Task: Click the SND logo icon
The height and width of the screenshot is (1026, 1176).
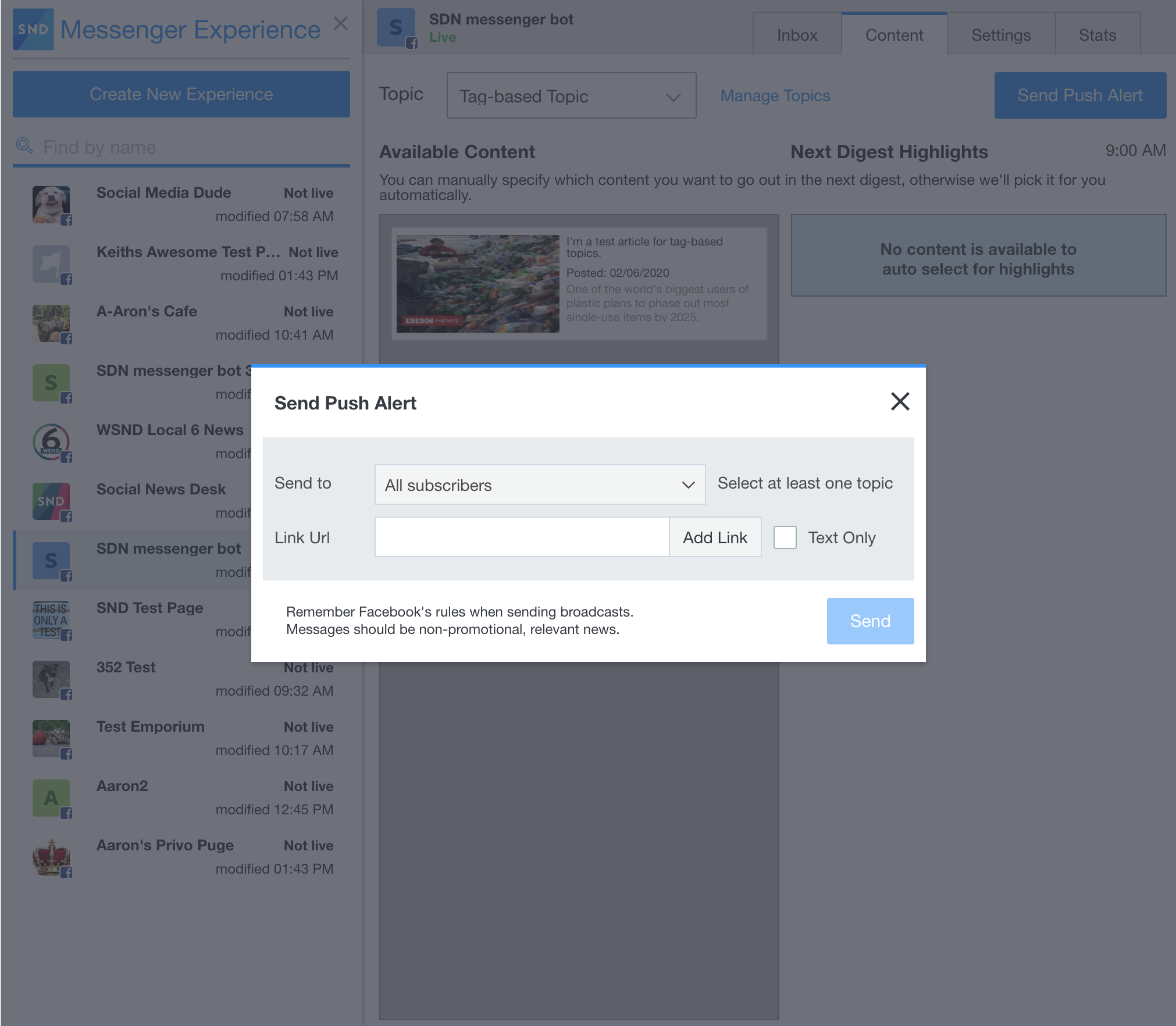Action: 33,29
